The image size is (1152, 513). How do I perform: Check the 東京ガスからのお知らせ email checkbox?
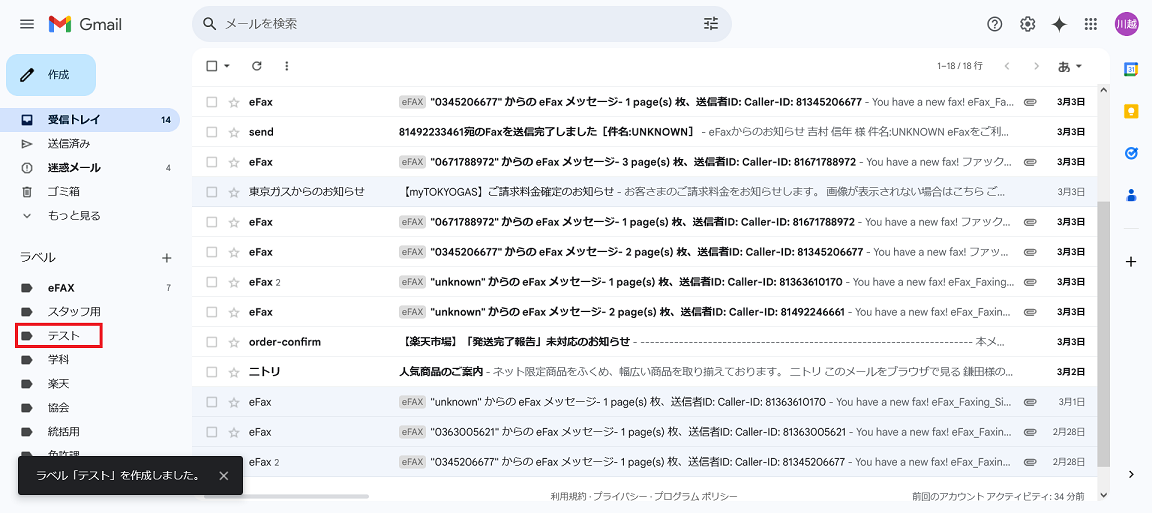point(211,192)
